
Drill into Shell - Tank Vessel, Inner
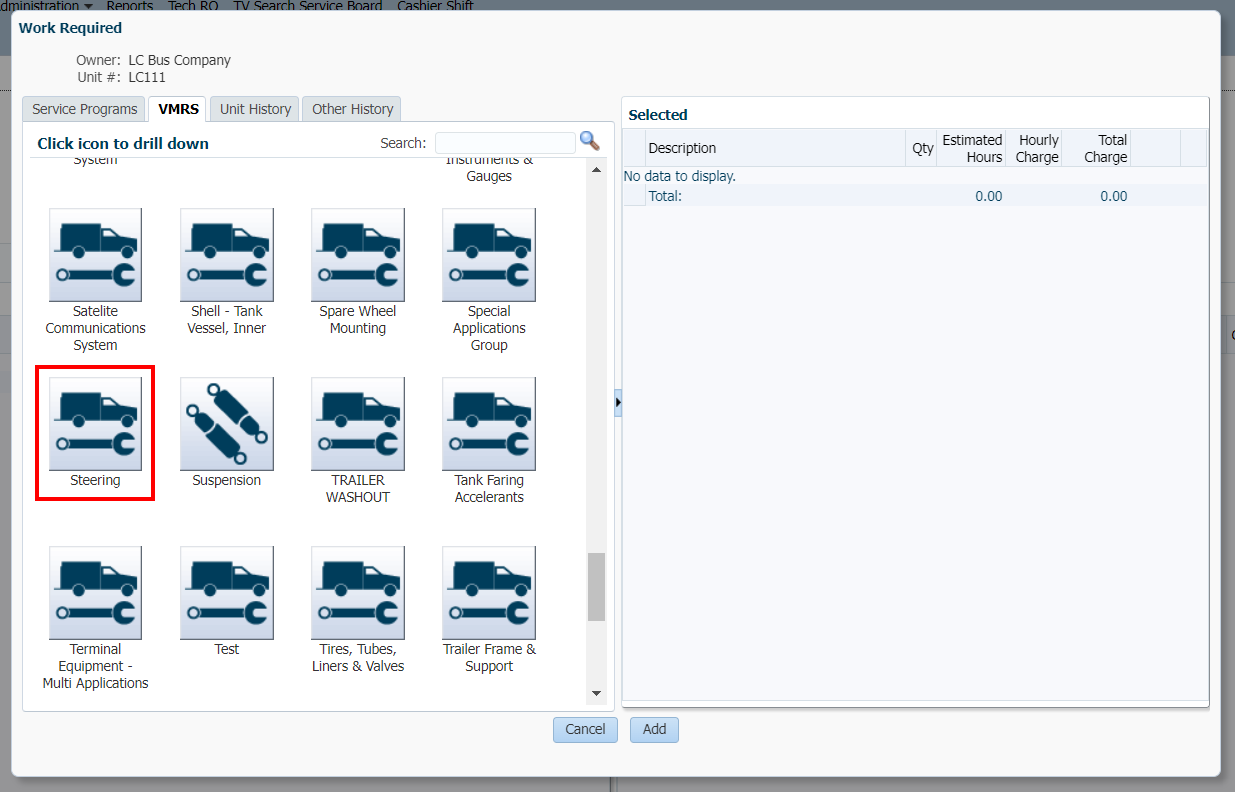pos(227,255)
